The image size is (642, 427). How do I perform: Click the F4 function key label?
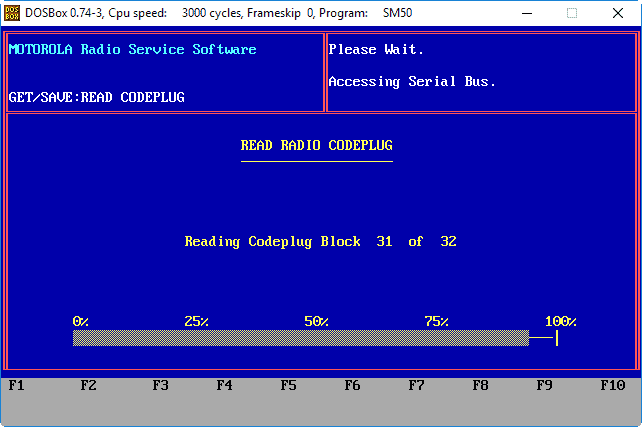[x=224, y=385]
